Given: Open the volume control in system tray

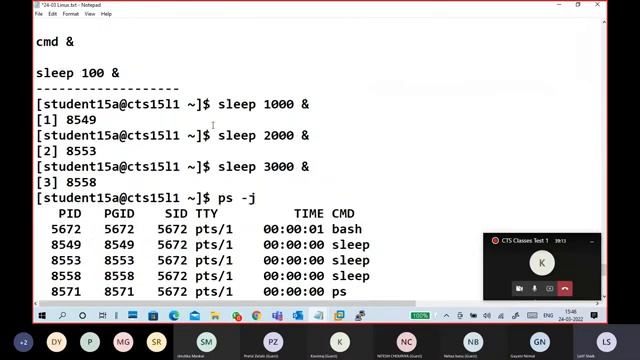Looking at the screenshot, I should pyautogui.click(x=487, y=316).
